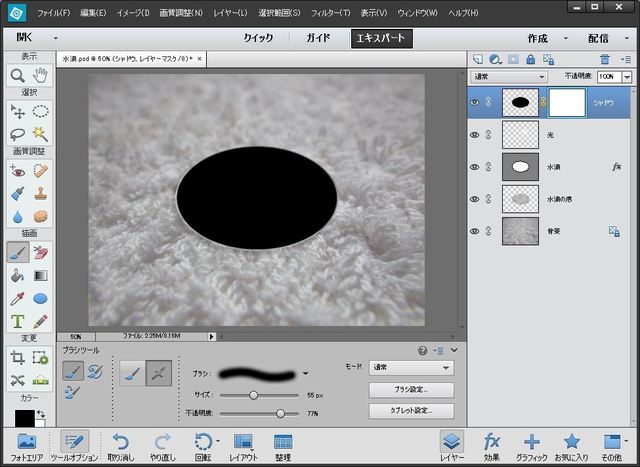Hide the シャドウ layer with eye icon

point(475,101)
